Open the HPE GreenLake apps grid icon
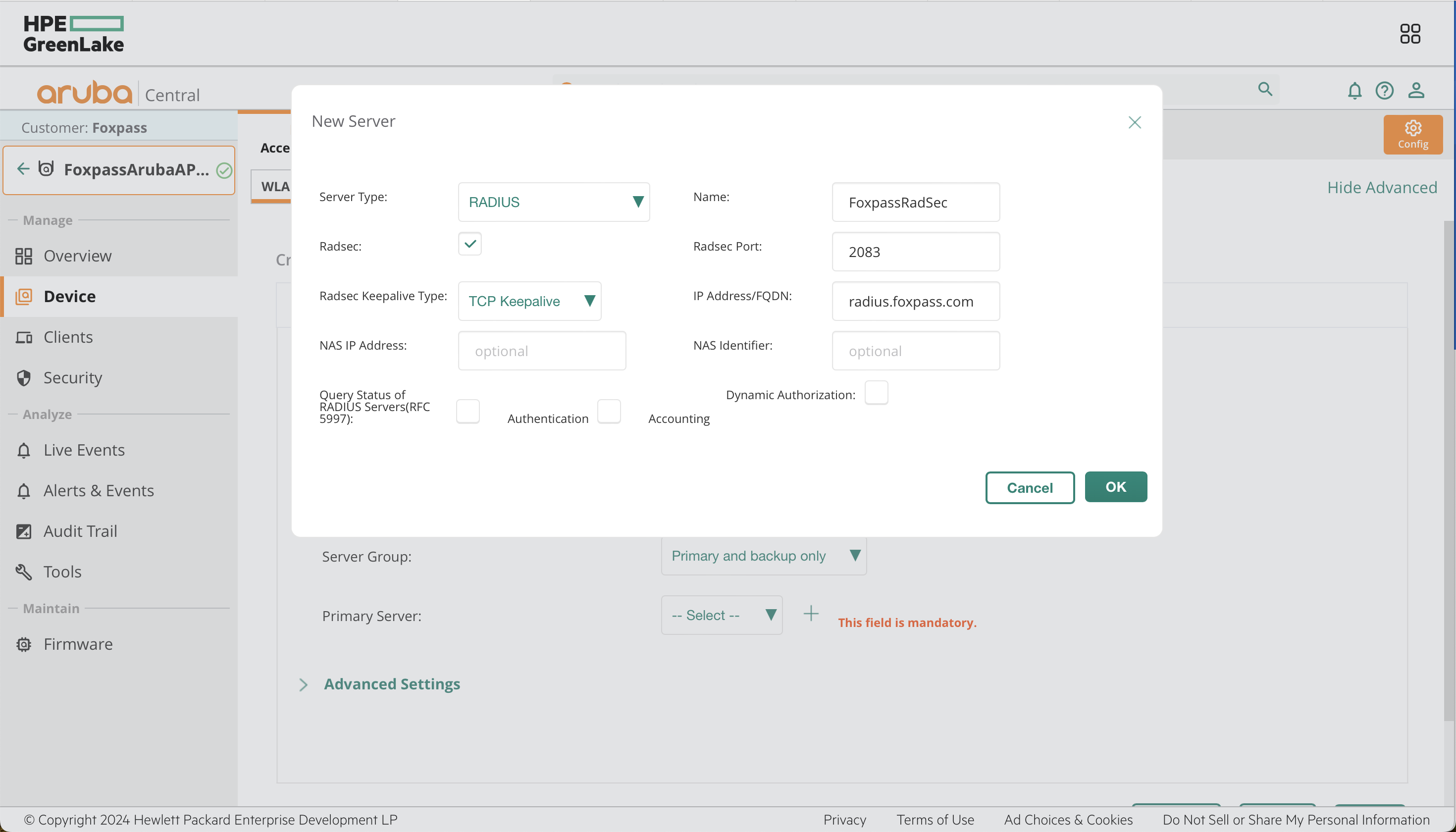Screen dimensions: 1456x832 coord(1410,34)
